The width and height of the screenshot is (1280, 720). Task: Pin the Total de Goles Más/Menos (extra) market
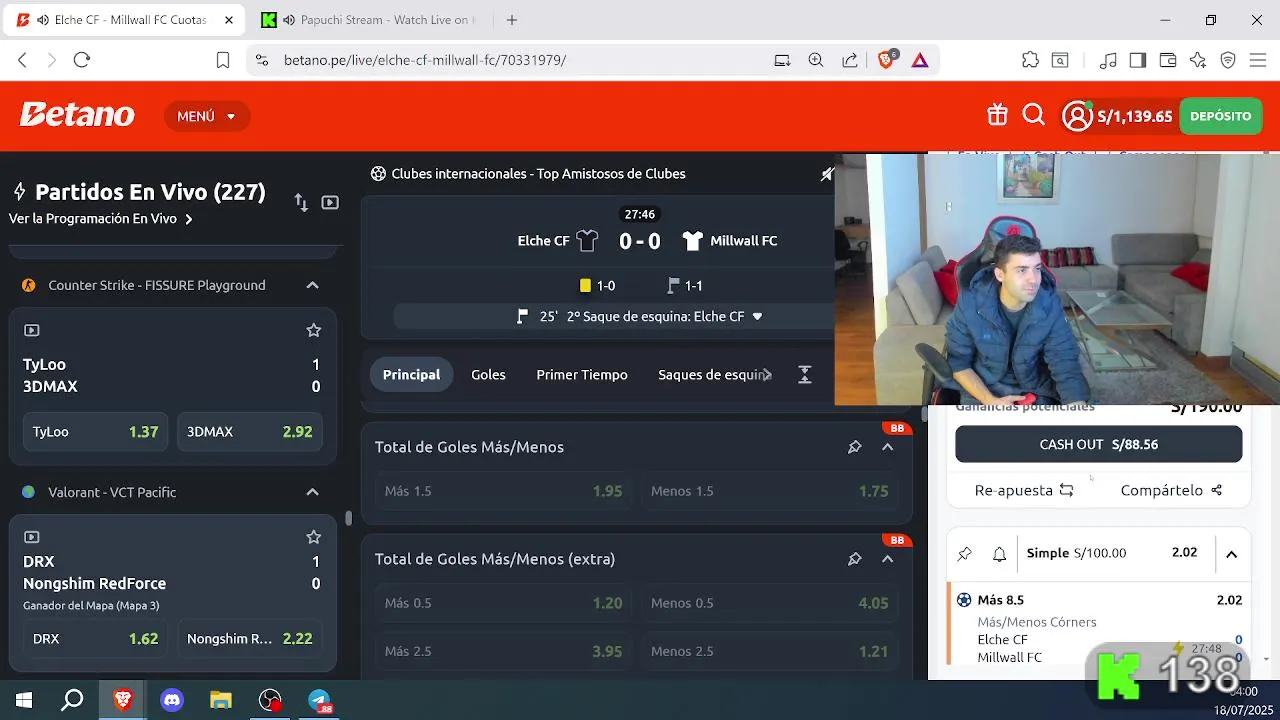854,559
